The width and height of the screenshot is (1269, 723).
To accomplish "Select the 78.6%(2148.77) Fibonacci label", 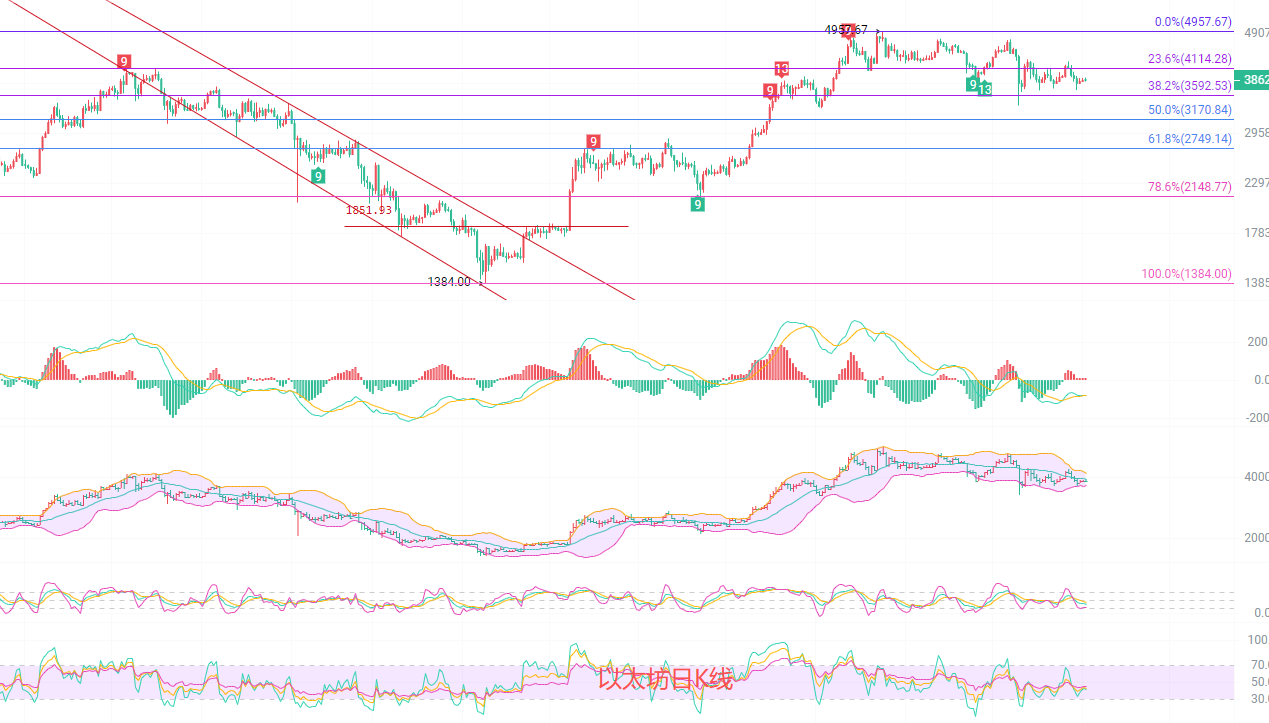I will point(1190,187).
